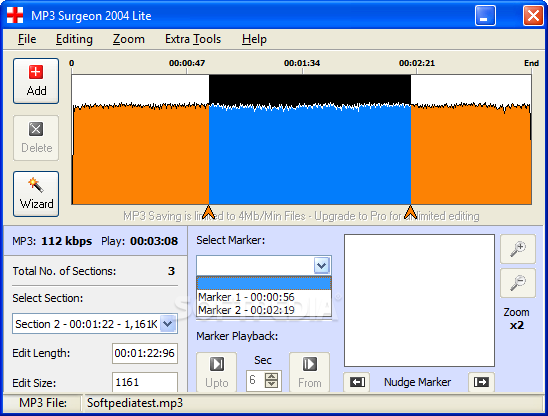548x416 pixels.
Task: Choose Marker 1 - 00:00:56 from list
Action: [x=264, y=297]
